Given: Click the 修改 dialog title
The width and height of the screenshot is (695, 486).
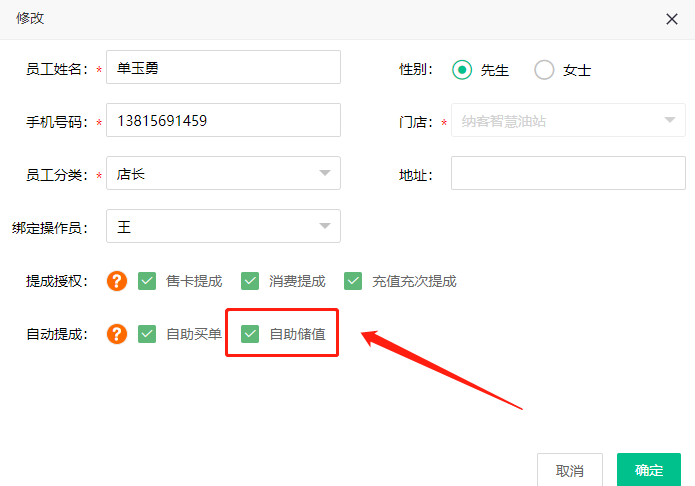Looking at the screenshot, I should [30, 18].
